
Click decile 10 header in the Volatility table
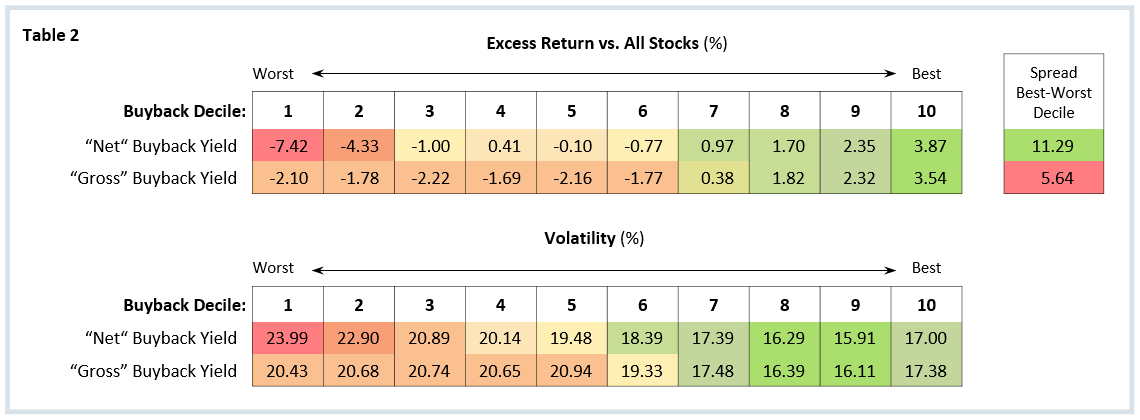point(926,304)
